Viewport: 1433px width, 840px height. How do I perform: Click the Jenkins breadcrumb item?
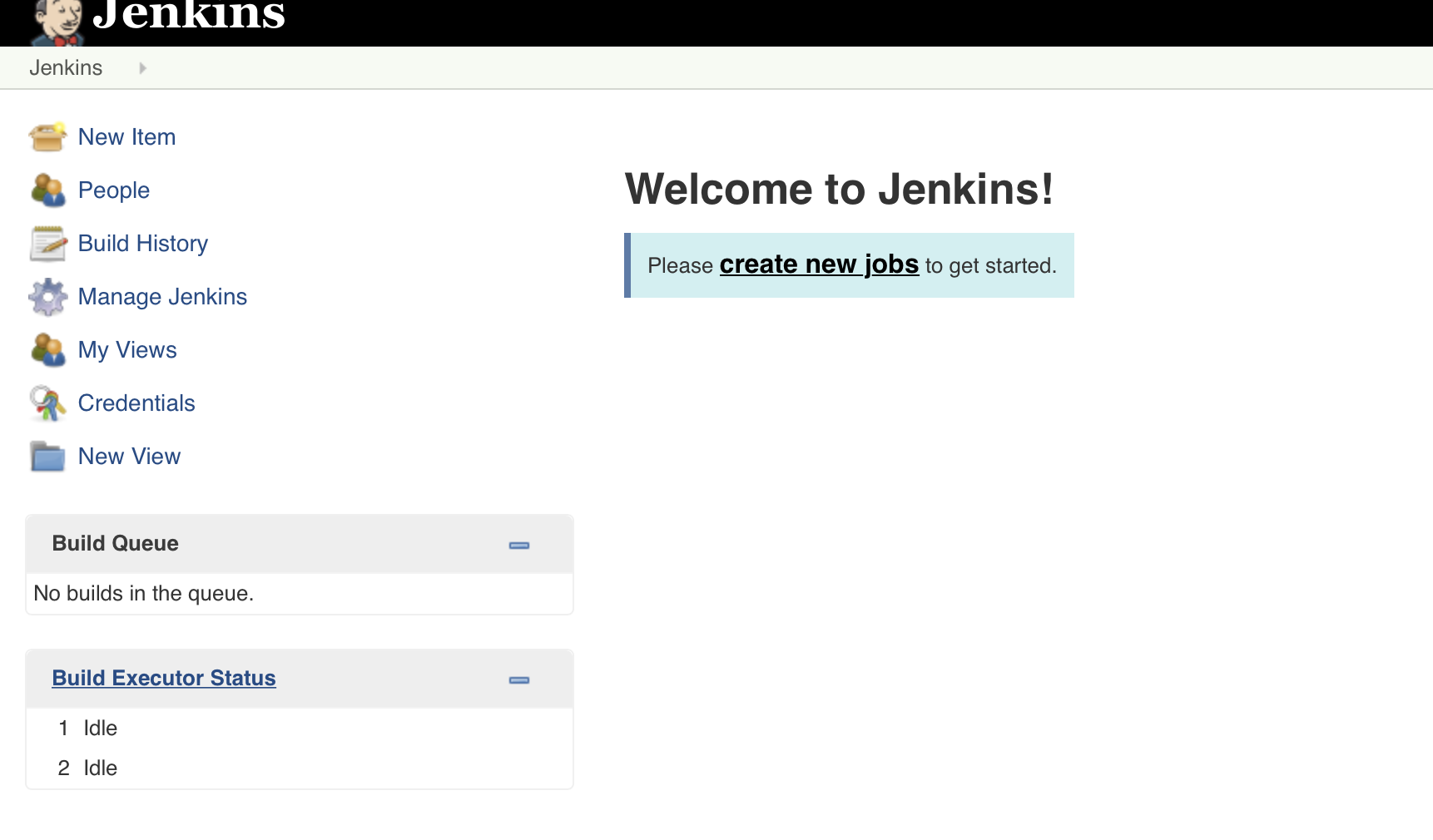66,68
